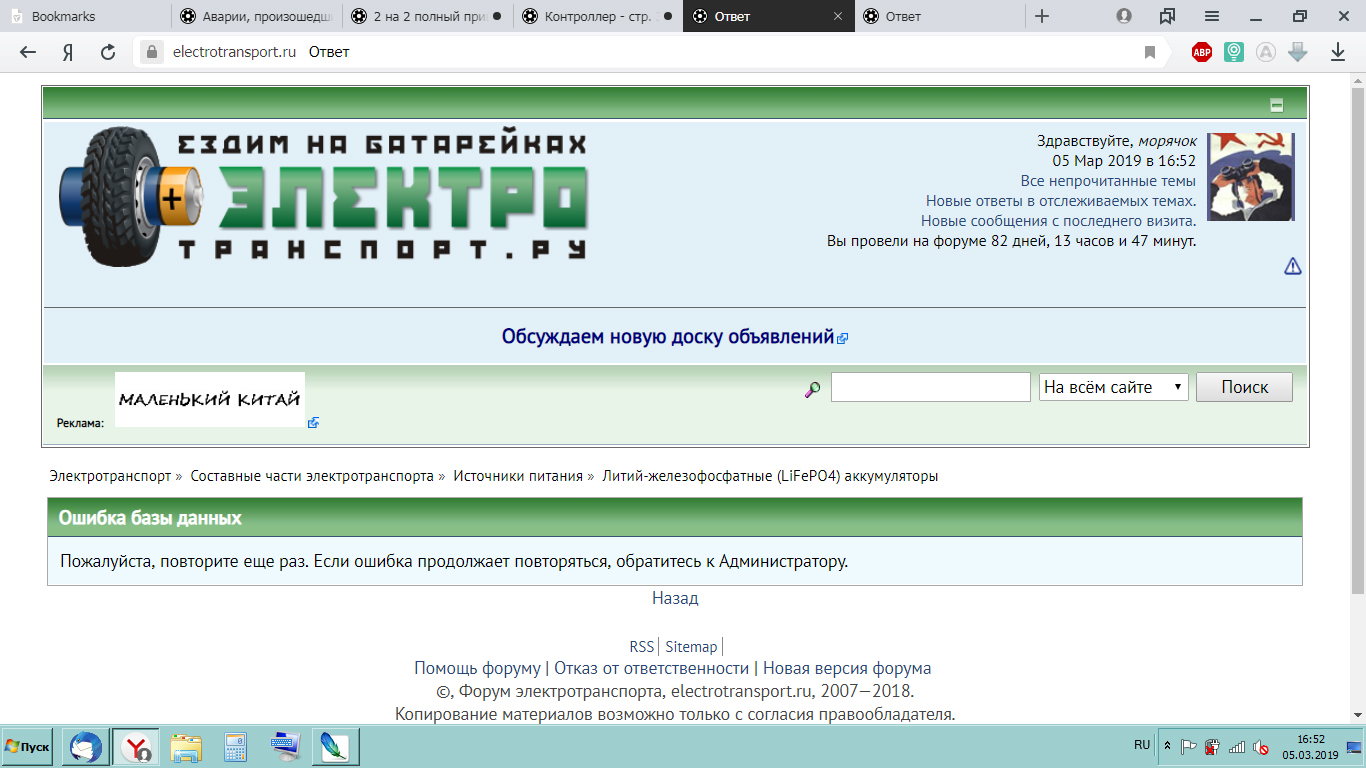Image resolution: width=1366 pixels, height=768 pixels.
Task: Toggle the RU keyboard language indicator
Action: [1141, 745]
